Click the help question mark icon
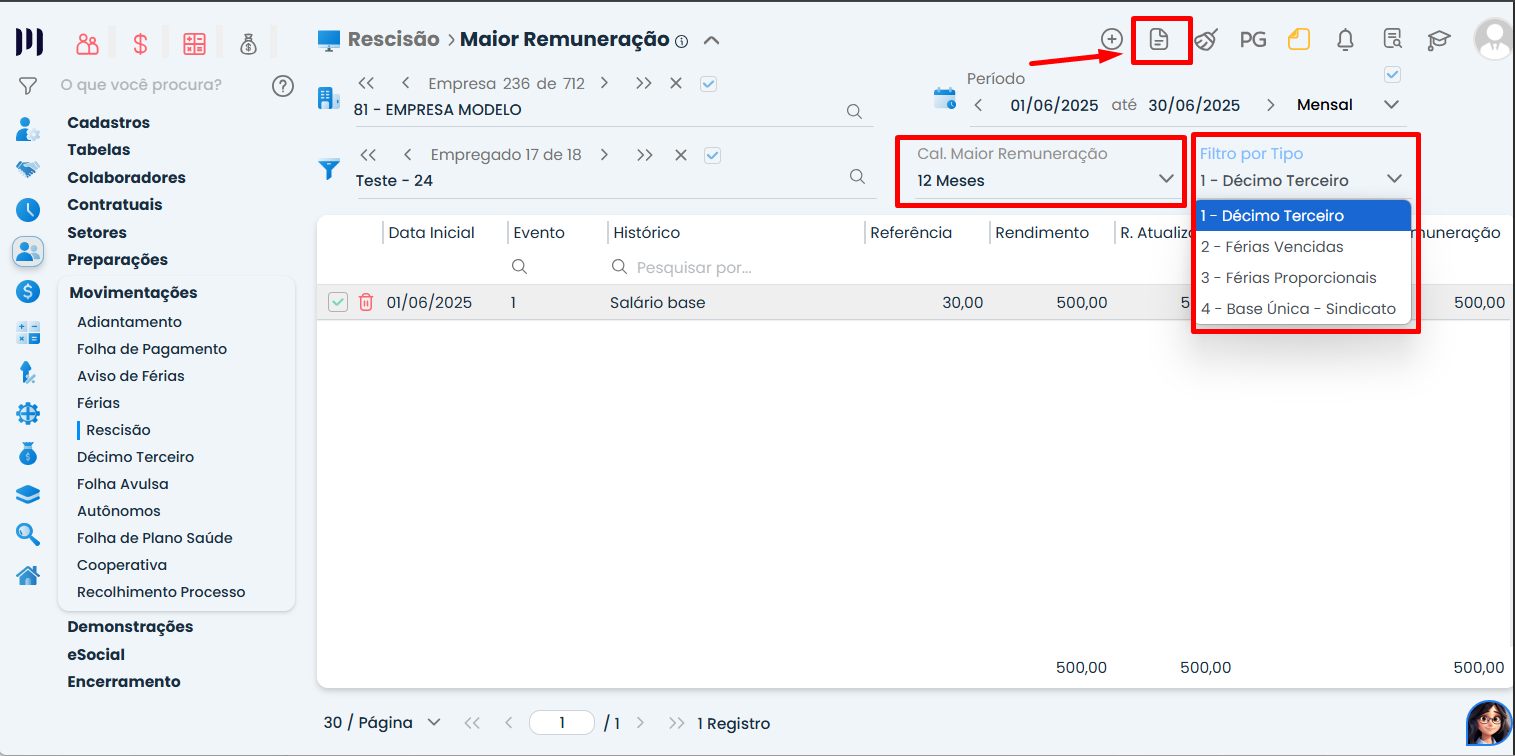1515x756 pixels. pyautogui.click(x=283, y=85)
